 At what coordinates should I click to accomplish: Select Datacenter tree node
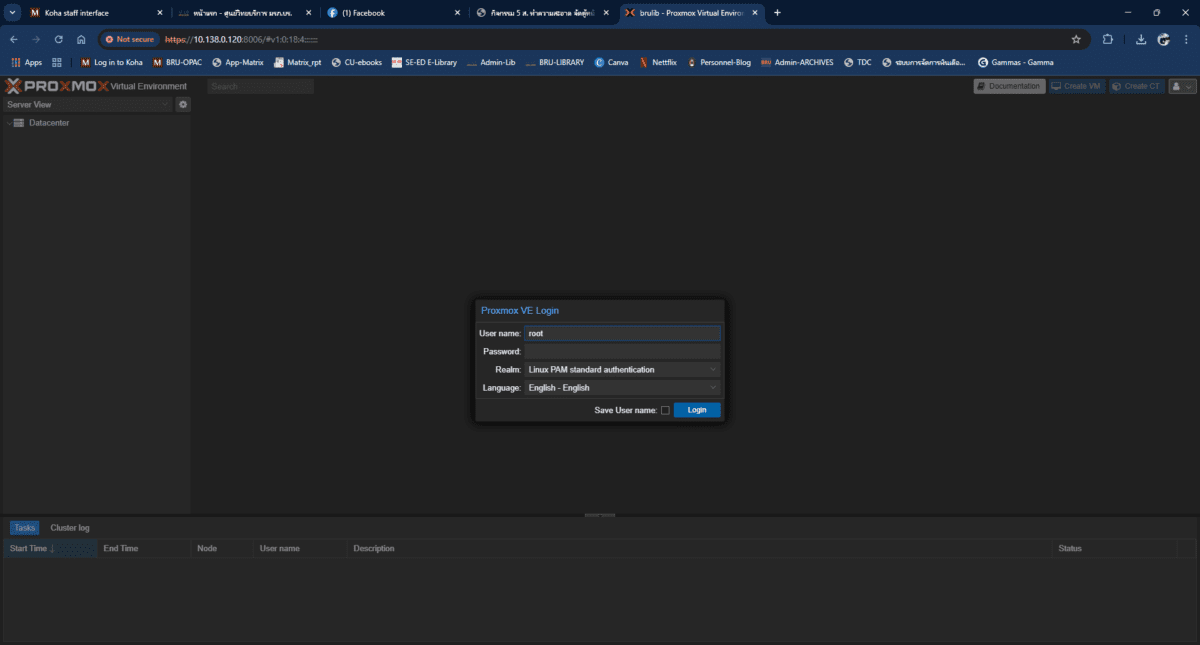[x=49, y=123]
